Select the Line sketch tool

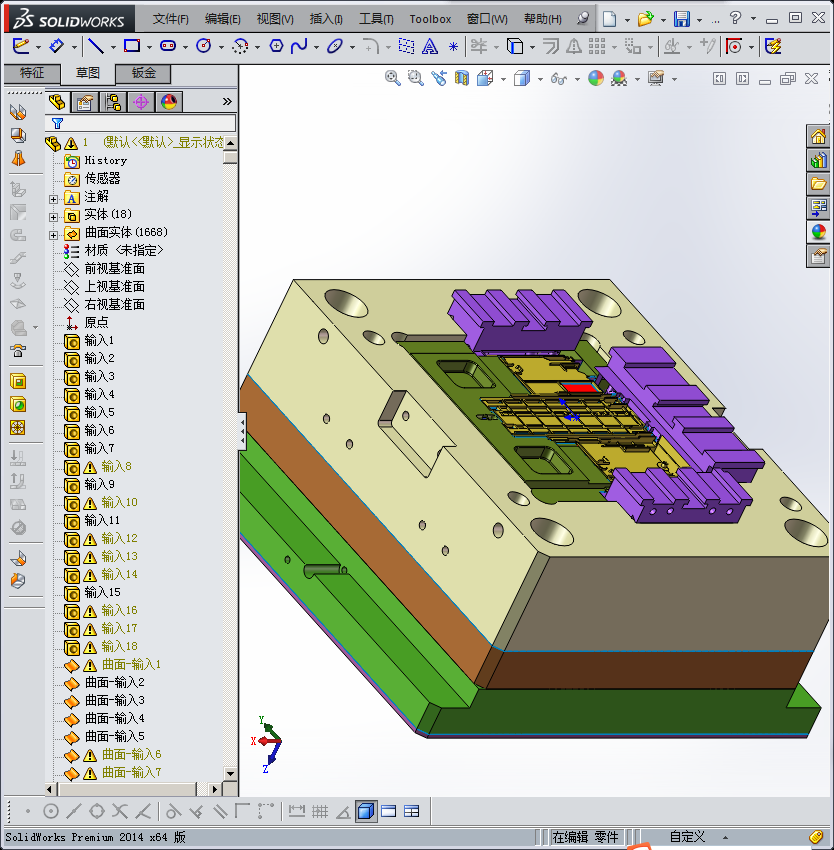pyautogui.click(x=96, y=46)
